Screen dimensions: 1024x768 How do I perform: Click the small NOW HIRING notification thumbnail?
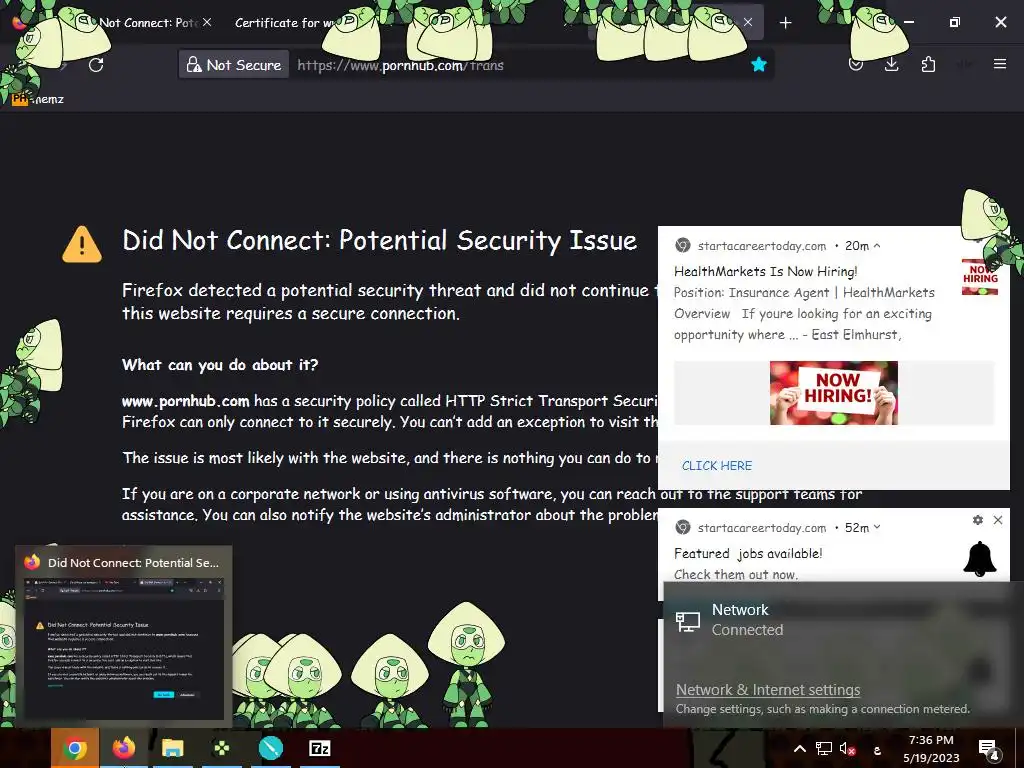(980, 278)
